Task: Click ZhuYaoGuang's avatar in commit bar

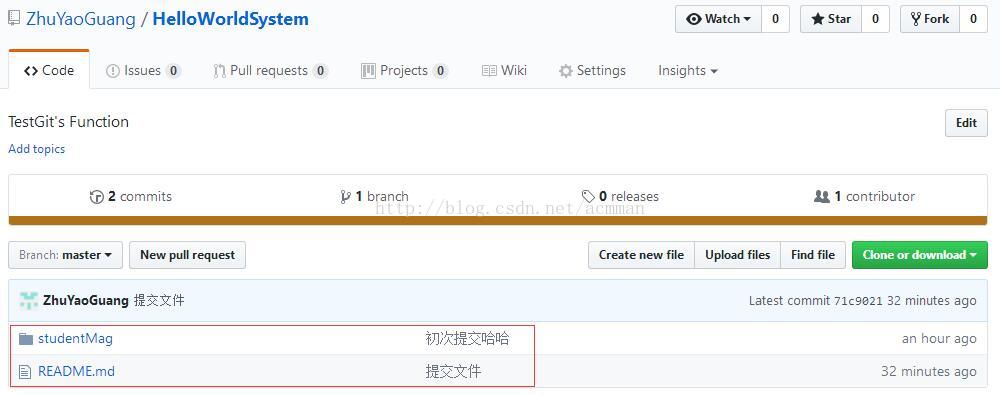Action: click(x=29, y=301)
